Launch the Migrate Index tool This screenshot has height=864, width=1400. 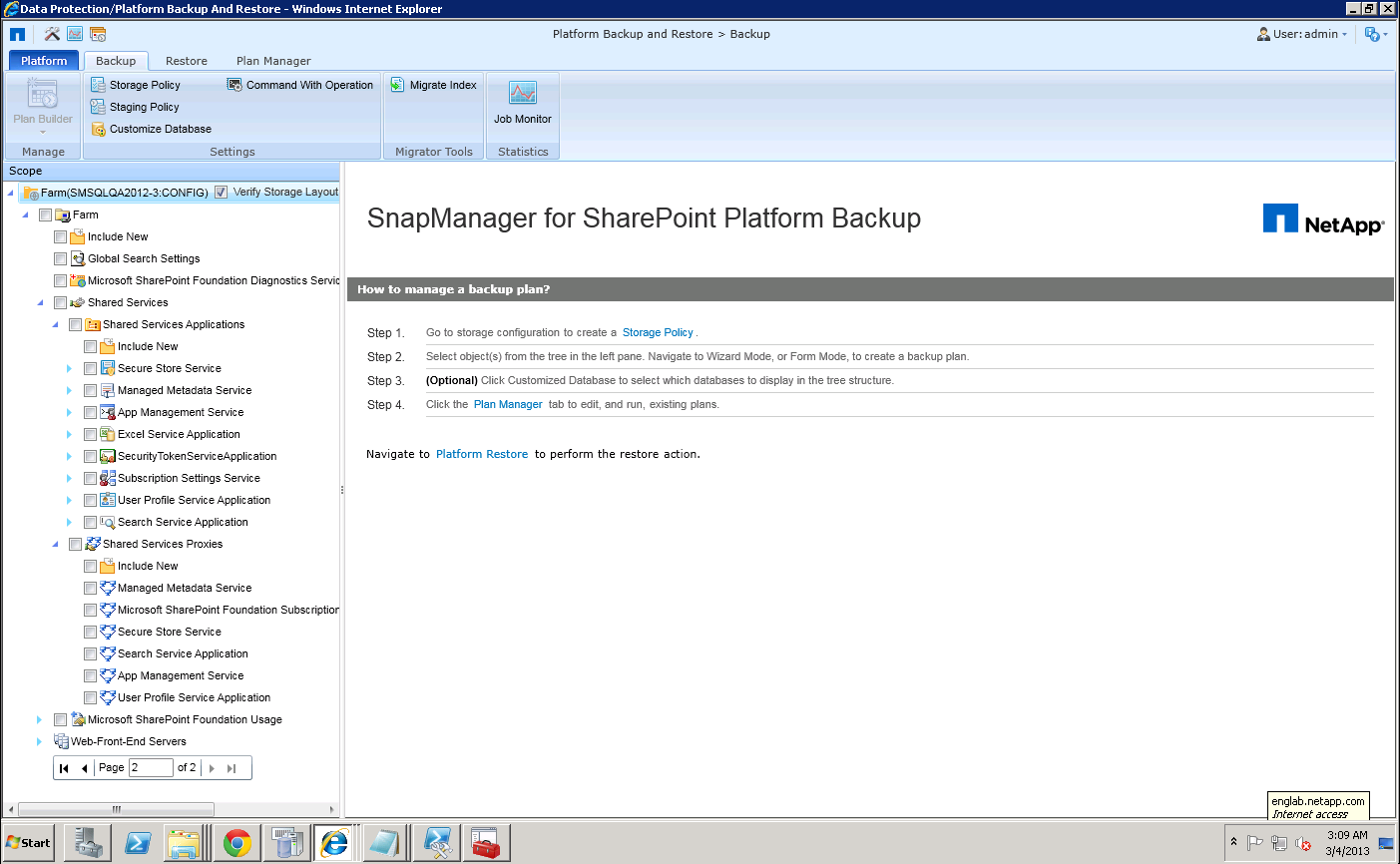tap(434, 85)
